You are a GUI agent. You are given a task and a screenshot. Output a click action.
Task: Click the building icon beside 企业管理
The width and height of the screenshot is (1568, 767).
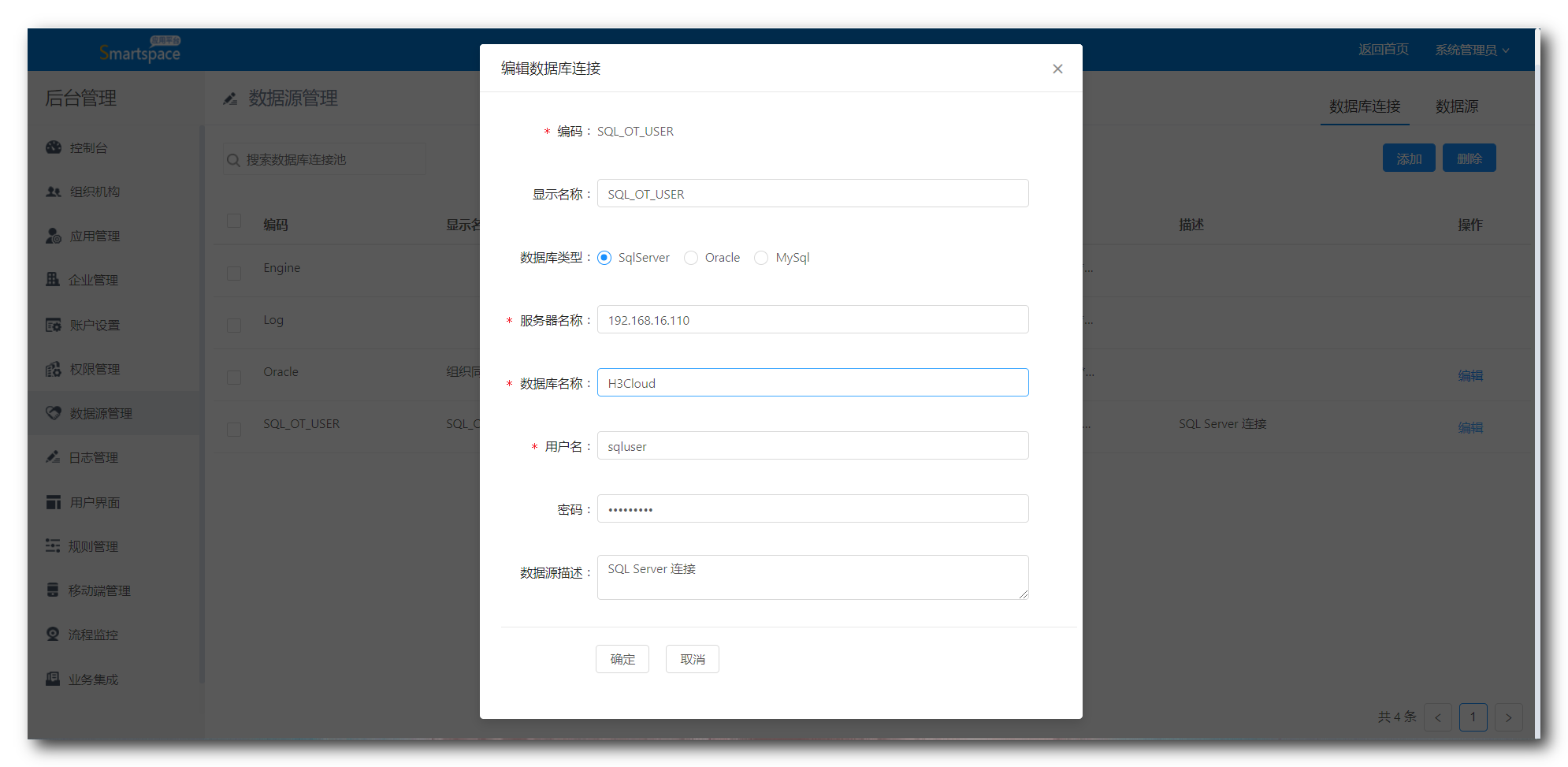tap(53, 279)
